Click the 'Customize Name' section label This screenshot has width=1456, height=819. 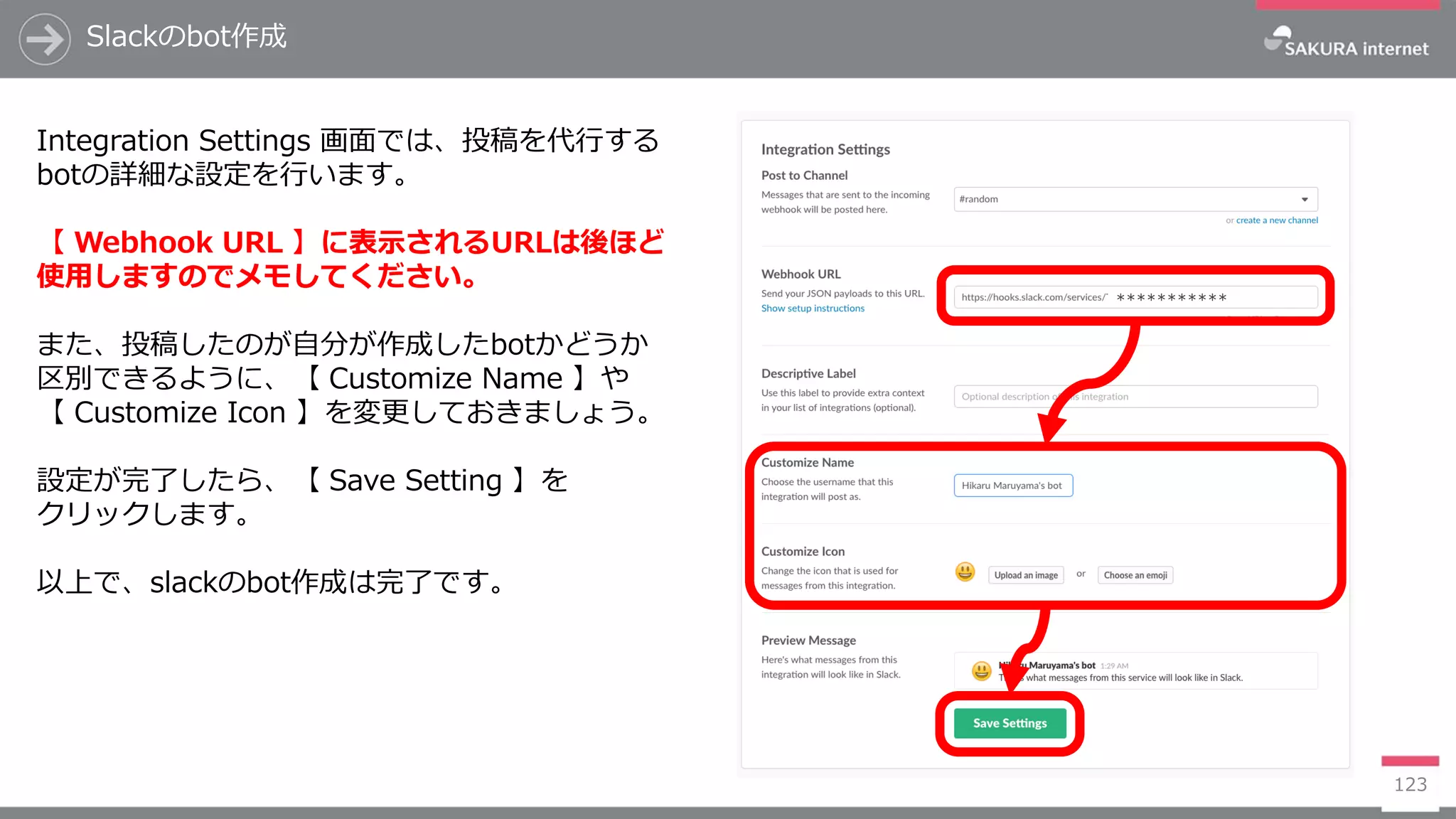point(808,463)
